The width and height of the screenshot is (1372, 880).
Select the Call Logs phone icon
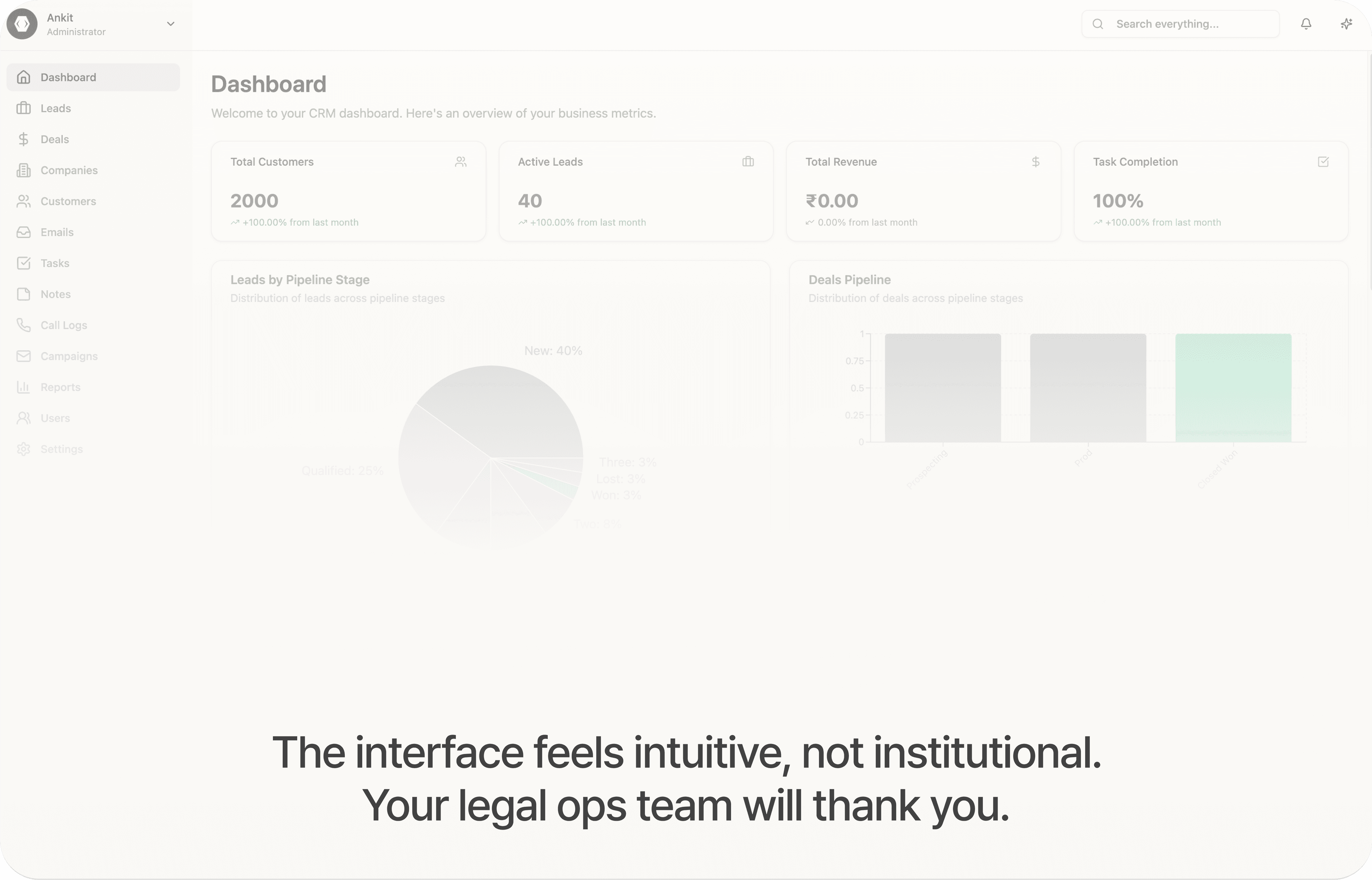24,324
